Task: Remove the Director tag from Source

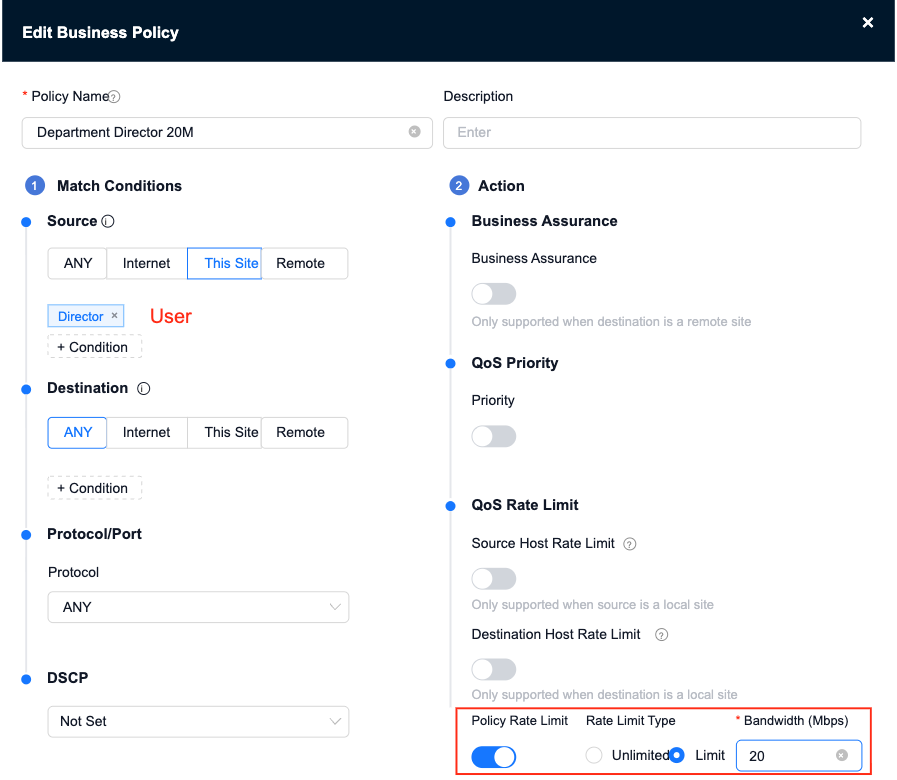Action: [x=114, y=315]
